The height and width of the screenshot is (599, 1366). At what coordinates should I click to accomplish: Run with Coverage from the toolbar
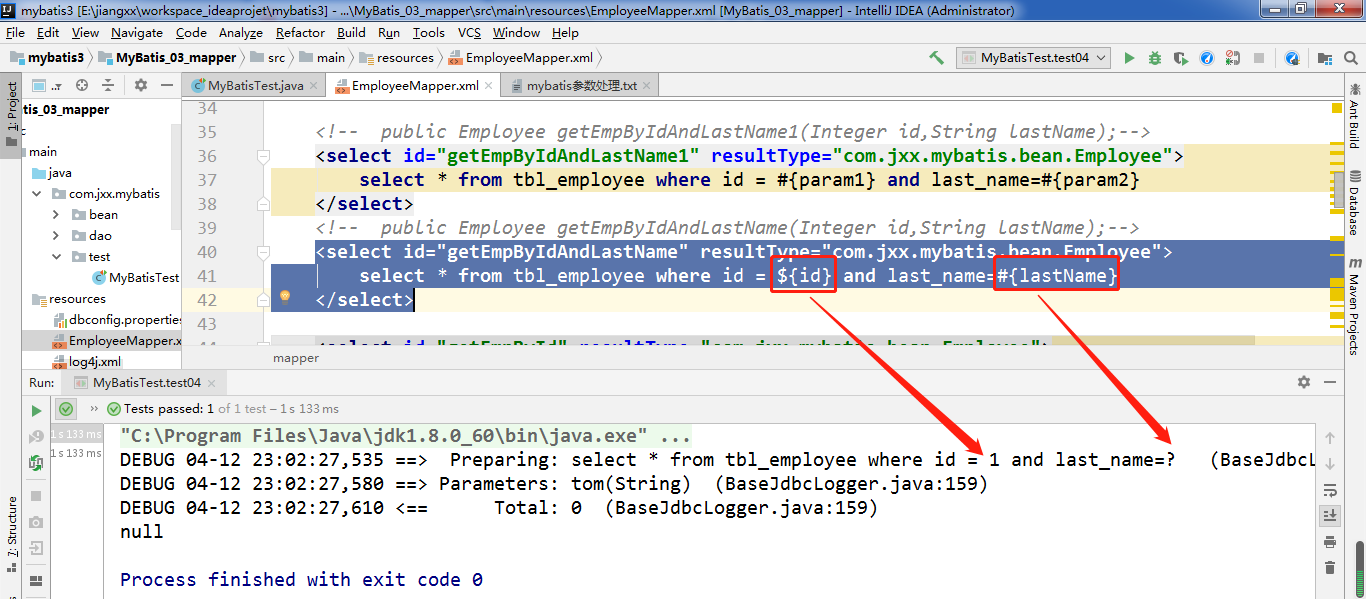[x=1181, y=58]
